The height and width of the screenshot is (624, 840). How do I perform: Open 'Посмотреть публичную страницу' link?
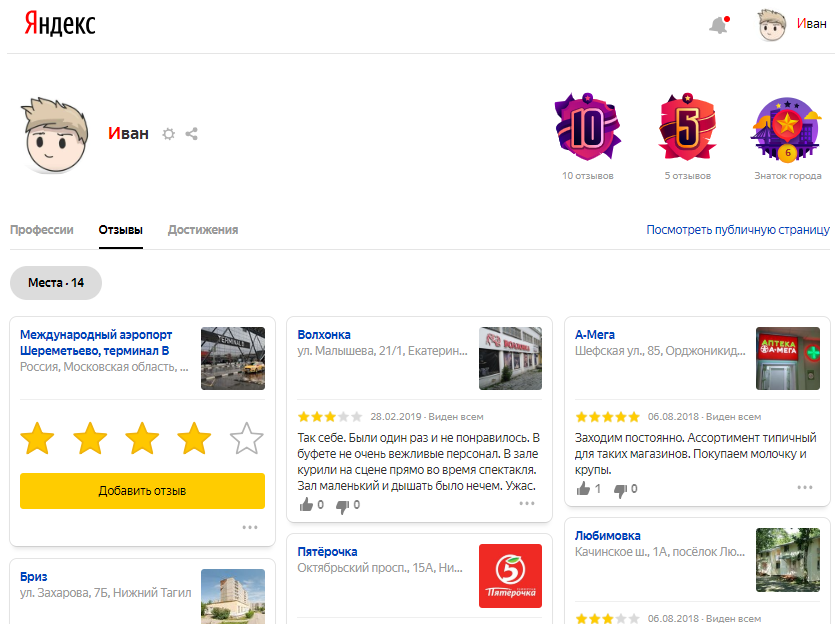pyautogui.click(x=738, y=230)
